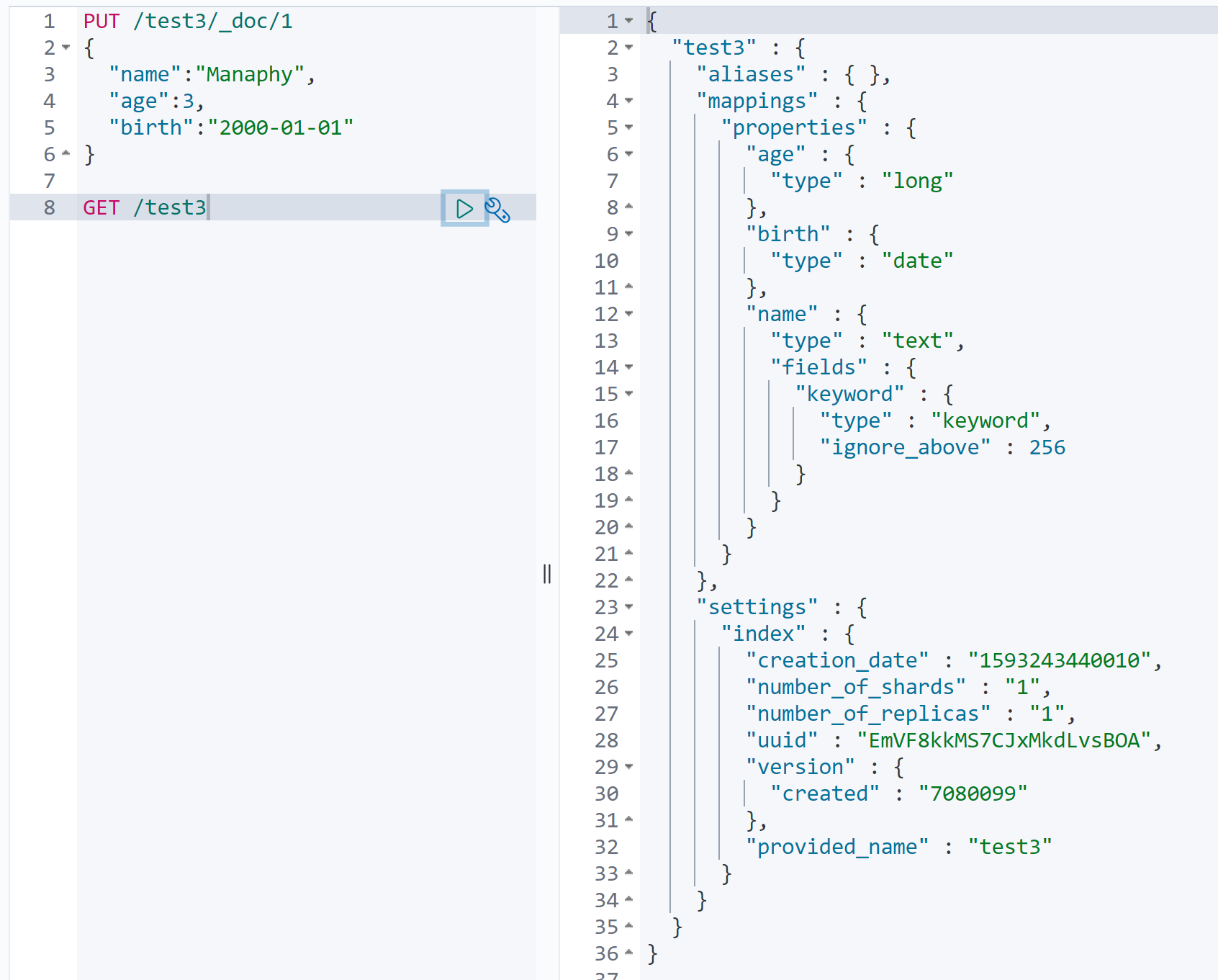Viewport: 1218px width, 980px height.
Task: Click the fold end marker at line 36
Action: pyautogui.click(x=629, y=953)
